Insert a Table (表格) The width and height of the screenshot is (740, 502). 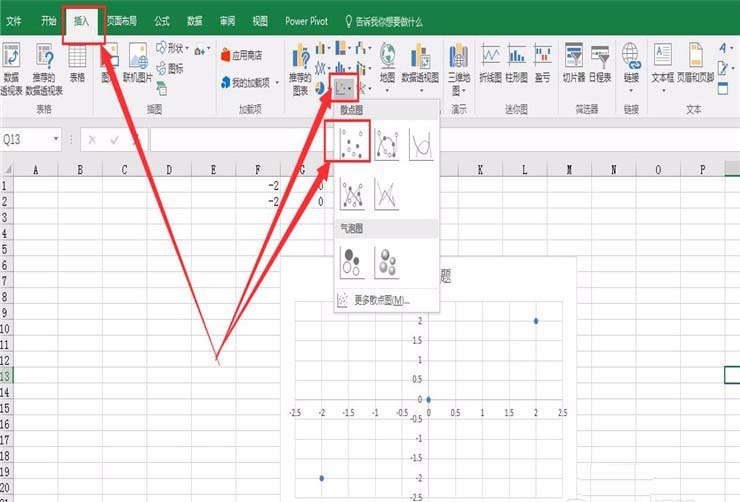tap(77, 64)
